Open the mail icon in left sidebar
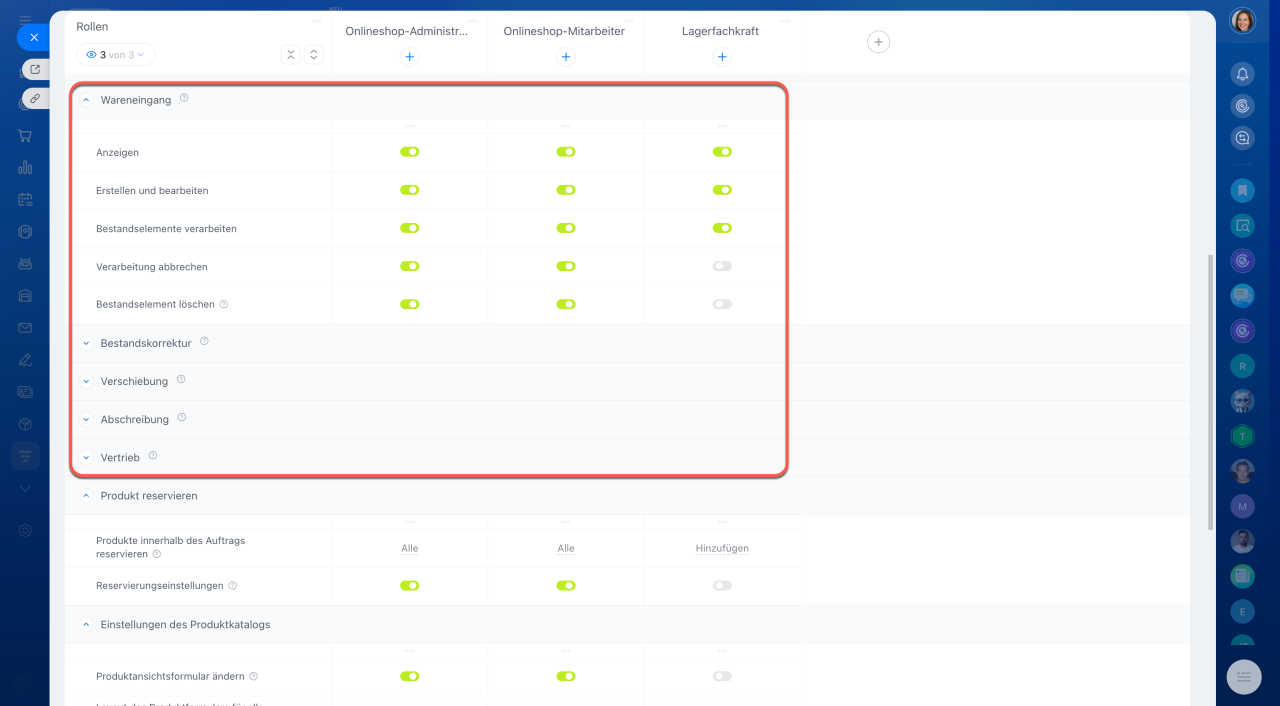The height and width of the screenshot is (706, 1280). [x=25, y=328]
